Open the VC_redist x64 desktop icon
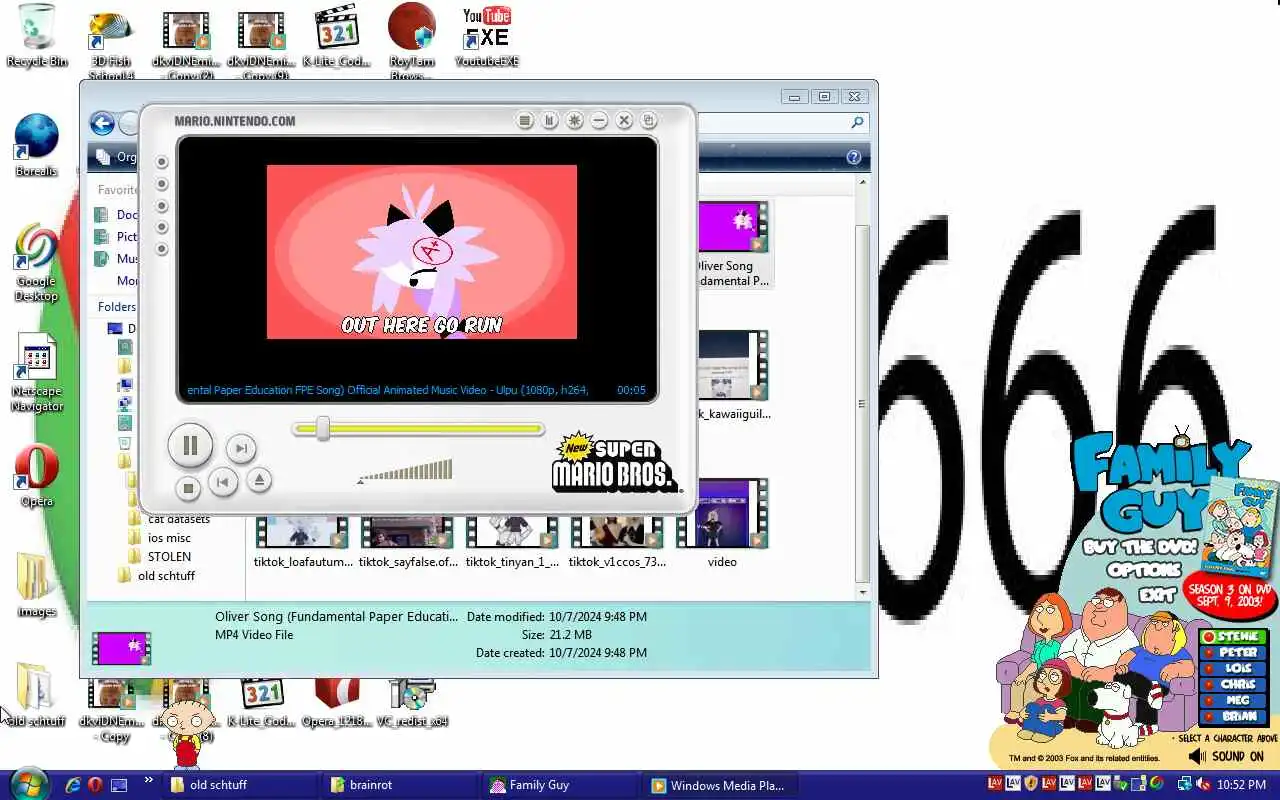The height and width of the screenshot is (800, 1280). coord(411,704)
